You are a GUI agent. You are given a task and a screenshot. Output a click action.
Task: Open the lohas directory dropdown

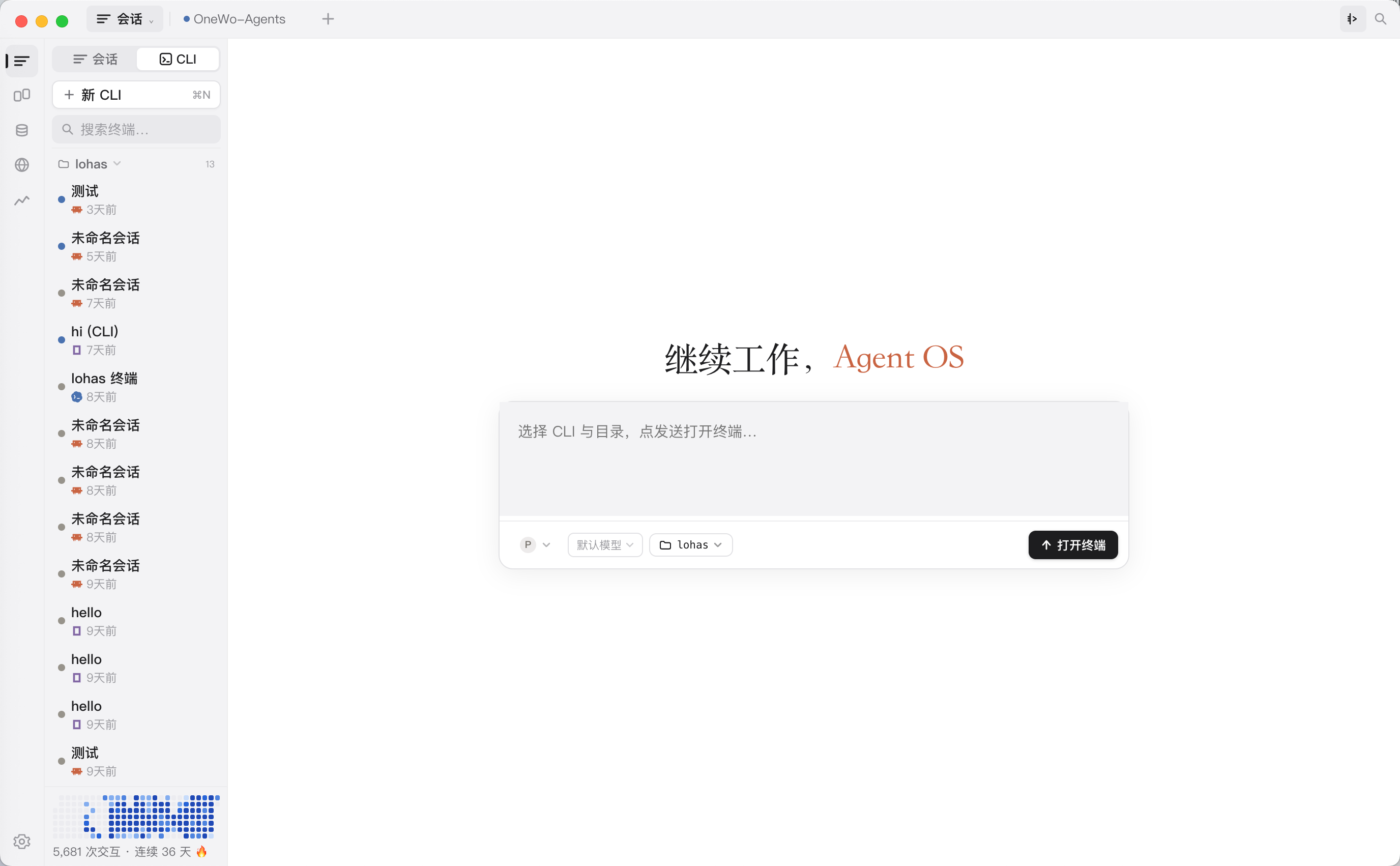[690, 545]
